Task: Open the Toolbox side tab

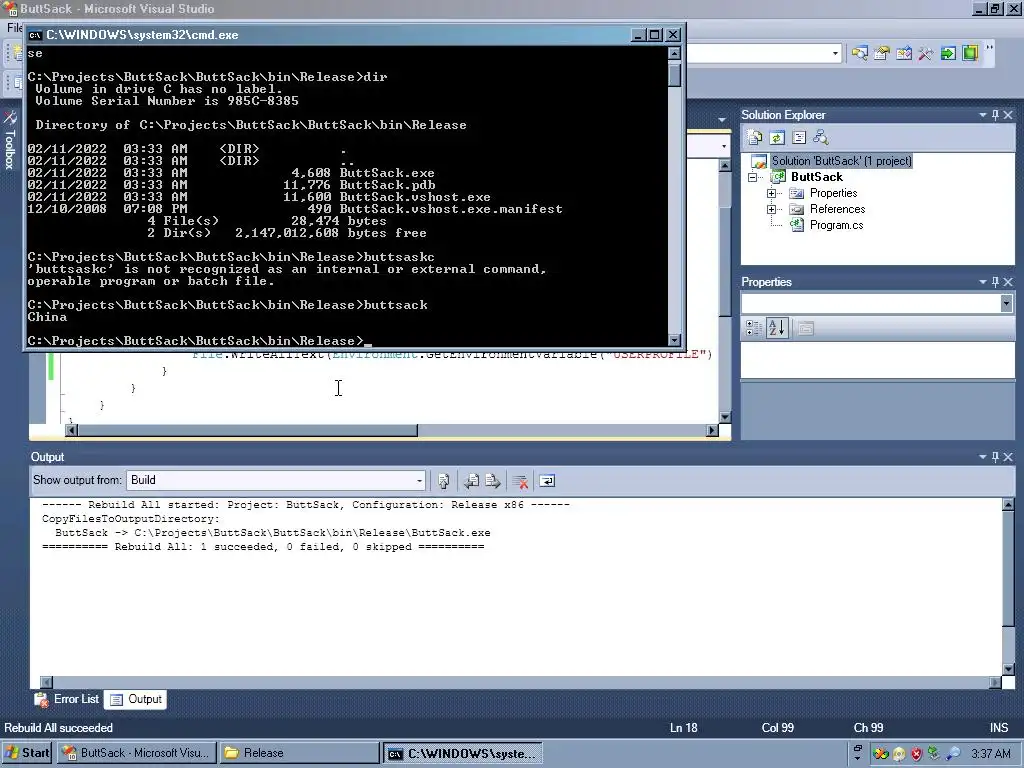Action: pos(10,141)
